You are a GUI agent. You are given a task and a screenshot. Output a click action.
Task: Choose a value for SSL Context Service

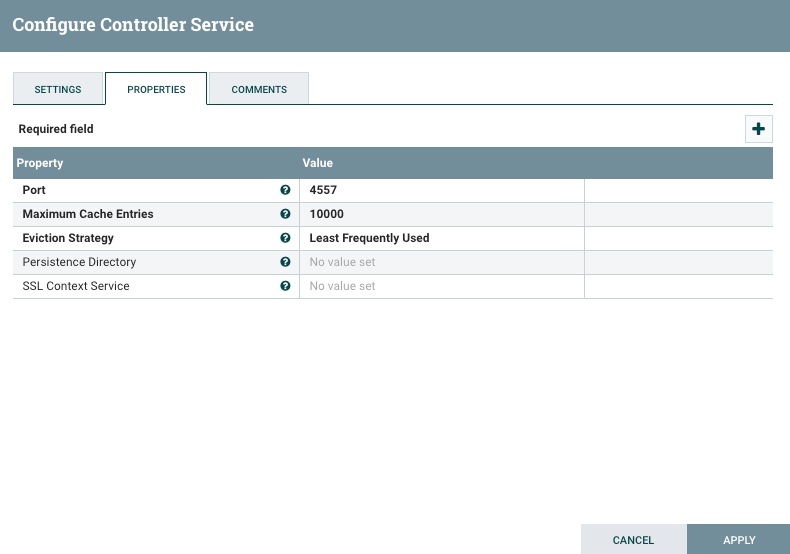[440, 286]
